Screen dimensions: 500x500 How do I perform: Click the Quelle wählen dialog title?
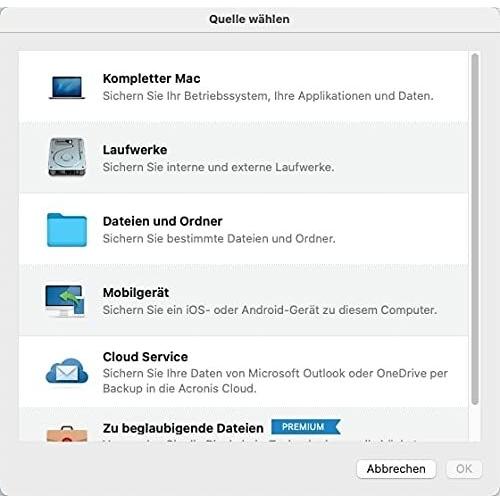click(249, 19)
